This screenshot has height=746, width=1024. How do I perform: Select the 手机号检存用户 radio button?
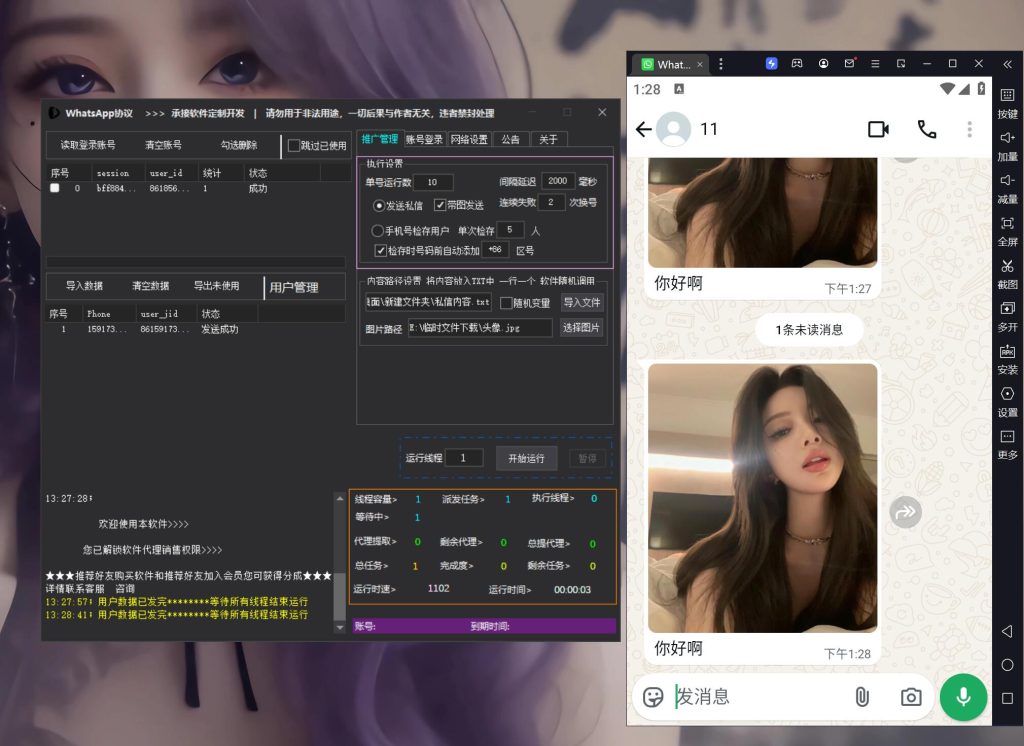coord(378,231)
